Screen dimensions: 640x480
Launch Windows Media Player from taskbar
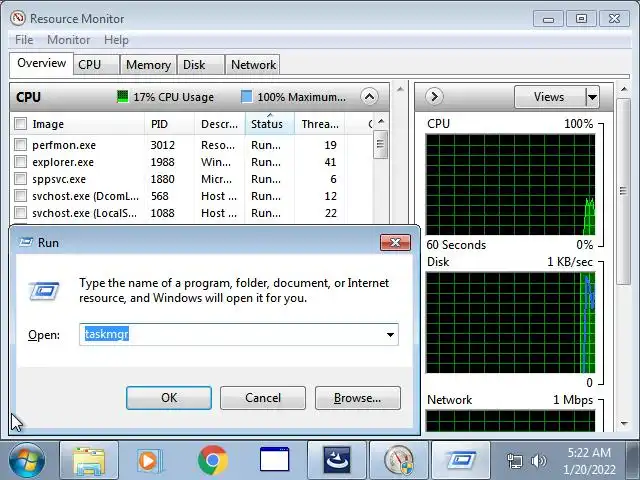[149, 460]
